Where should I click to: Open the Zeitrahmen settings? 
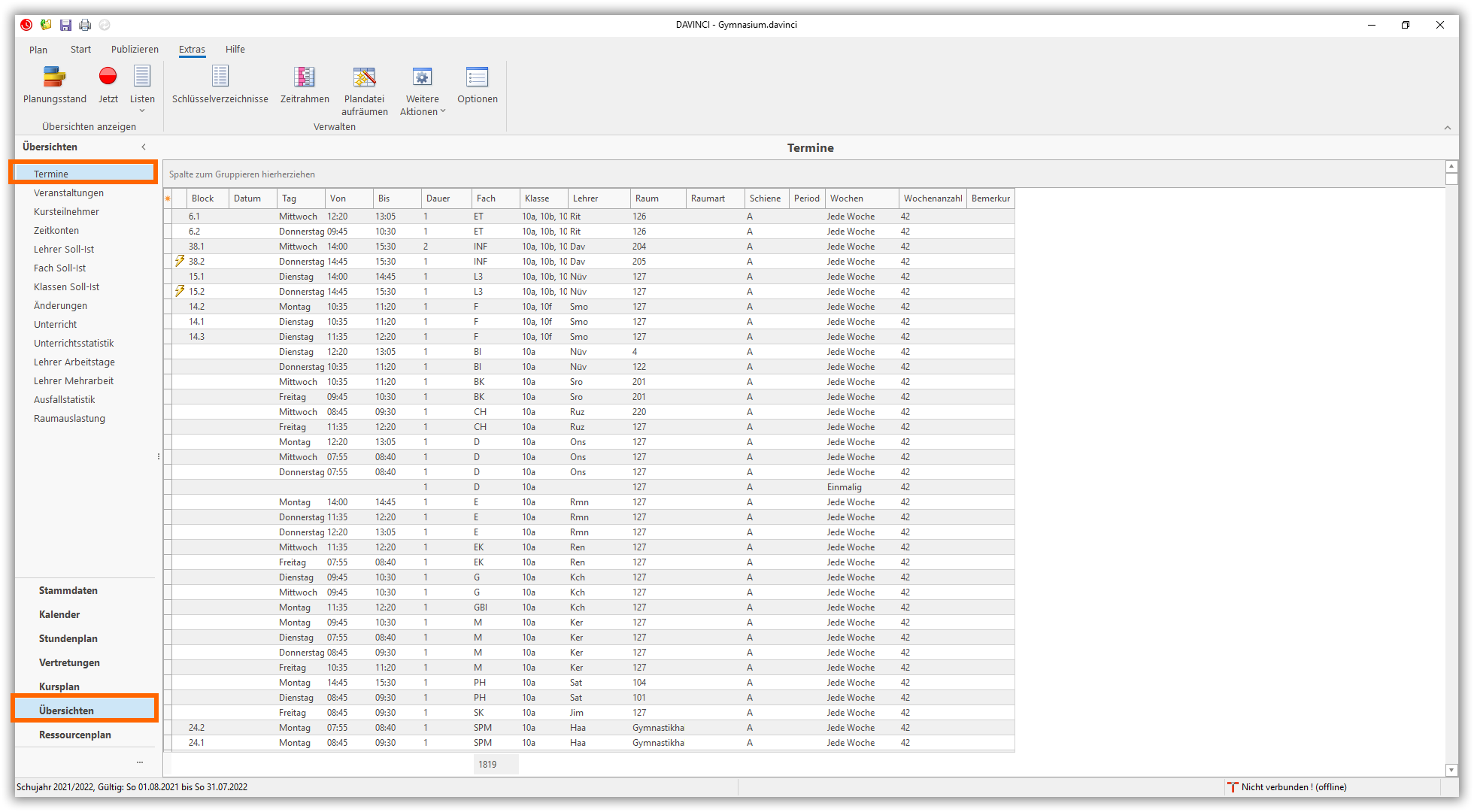[x=305, y=84]
